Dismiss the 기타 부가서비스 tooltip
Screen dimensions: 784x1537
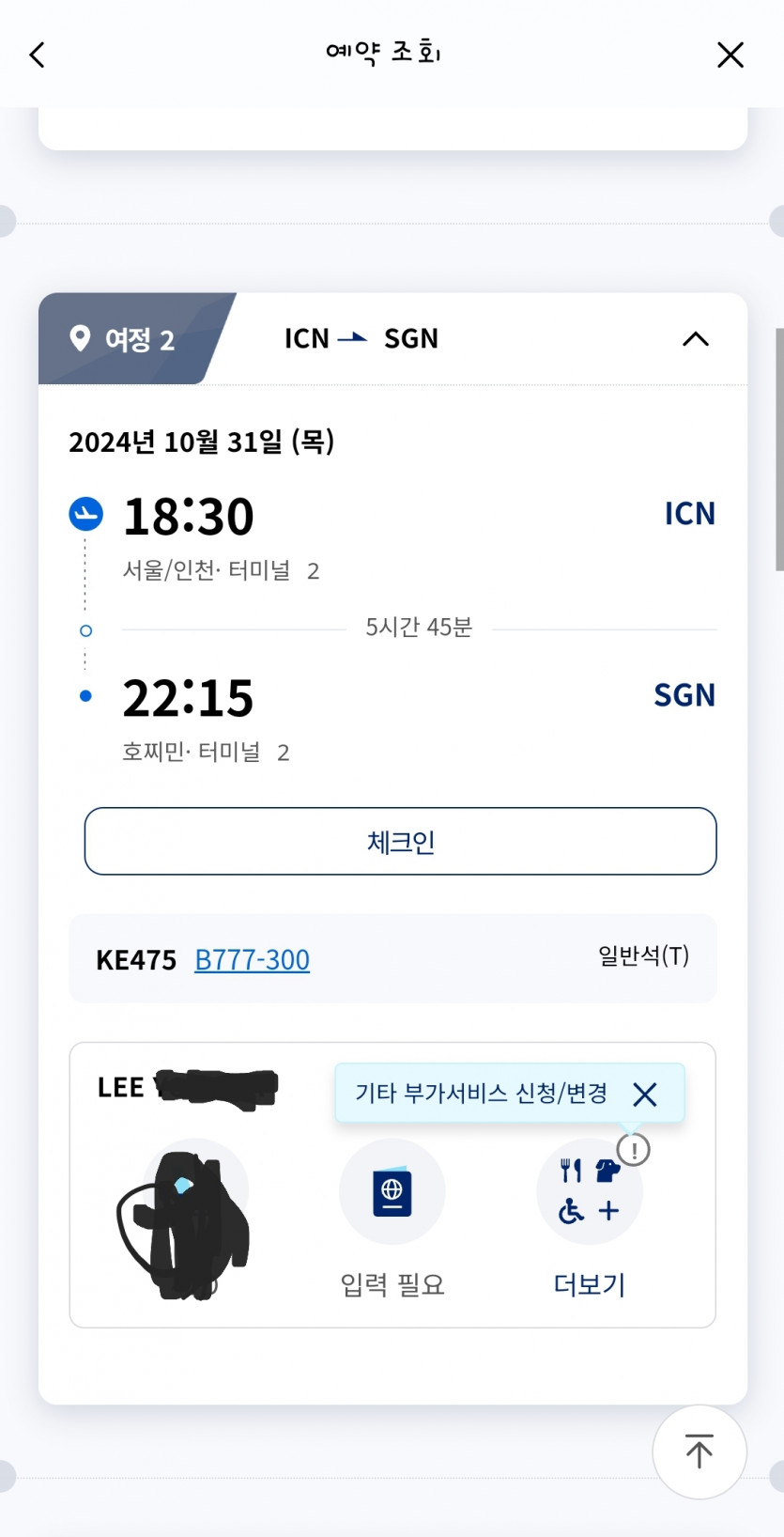click(645, 1094)
